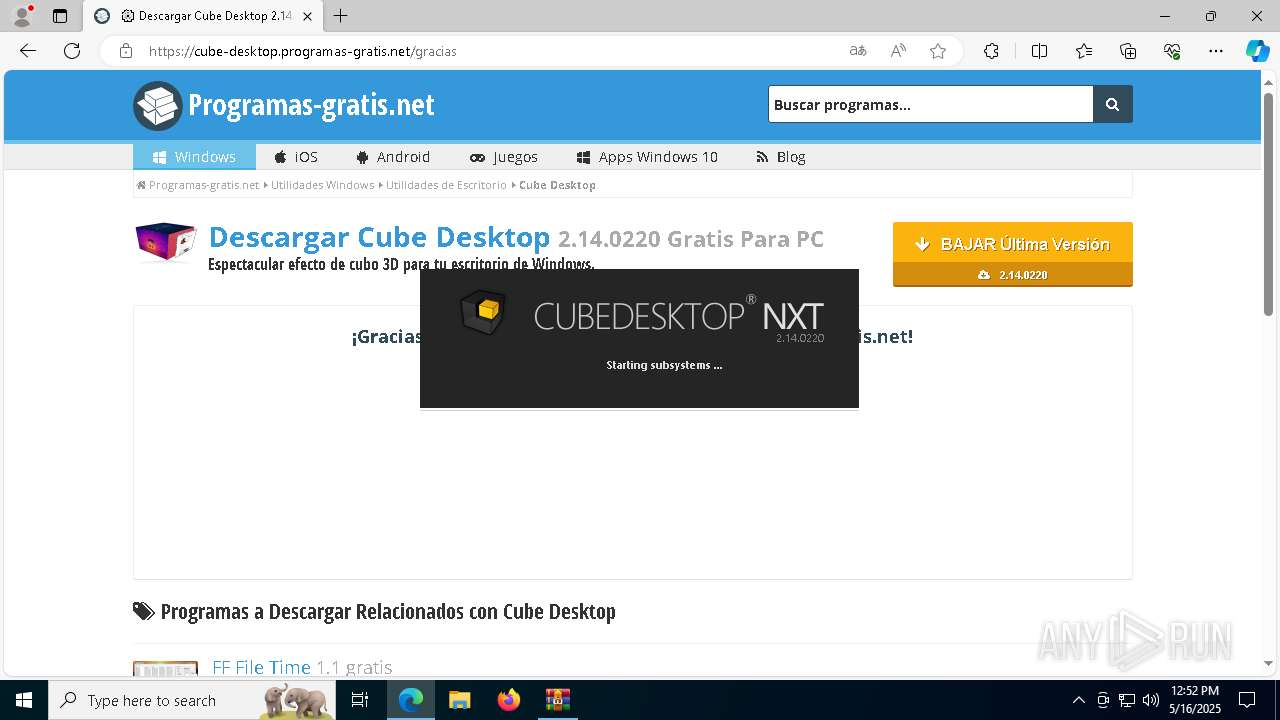Click the taskbar search box
The image size is (1280, 720).
(x=192, y=700)
